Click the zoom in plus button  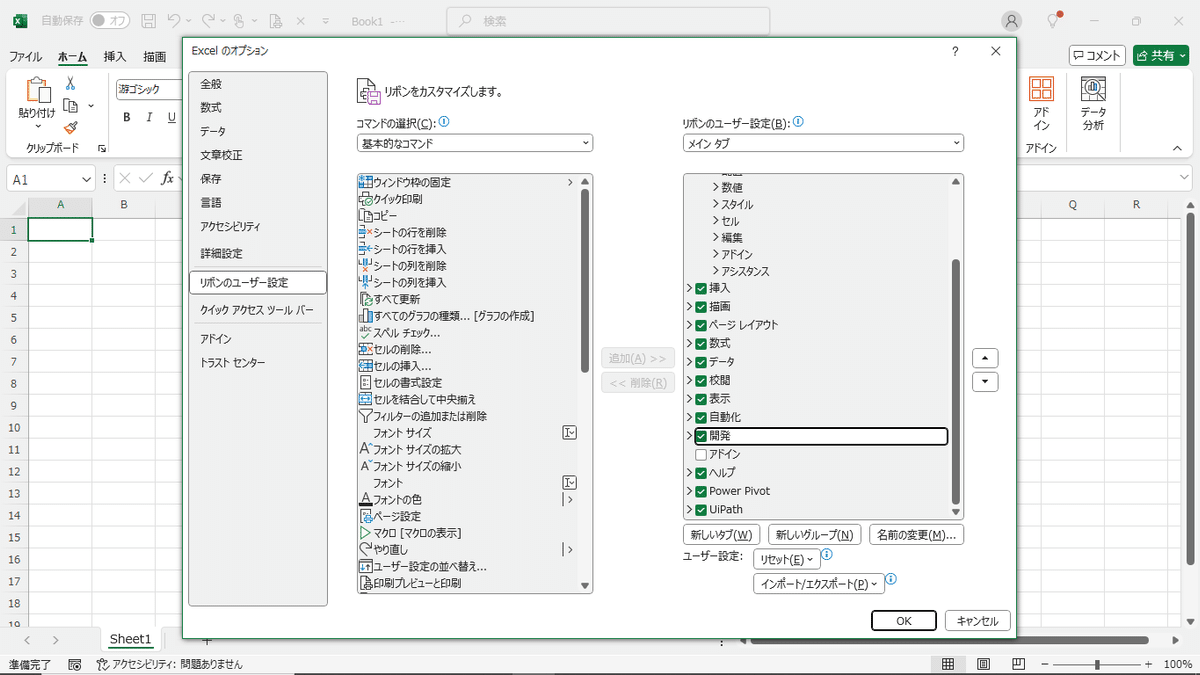coord(1147,665)
